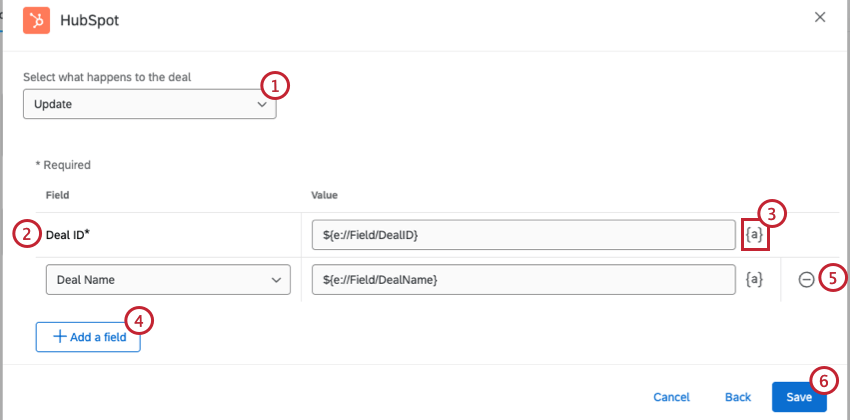850x420 pixels.
Task: Open piped text menu for Deal ID value
Action: [755, 235]
